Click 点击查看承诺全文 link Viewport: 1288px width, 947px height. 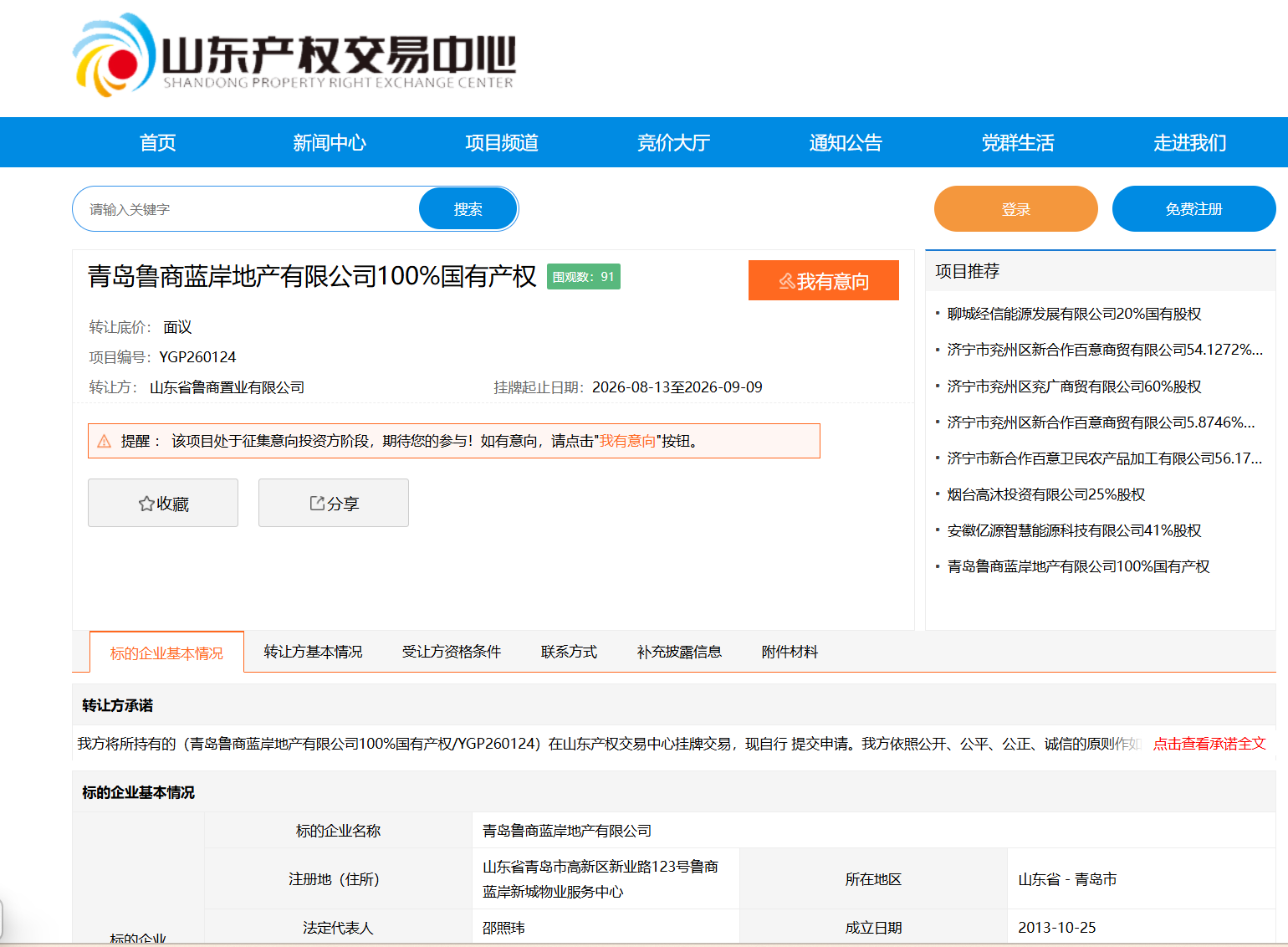1209,744
